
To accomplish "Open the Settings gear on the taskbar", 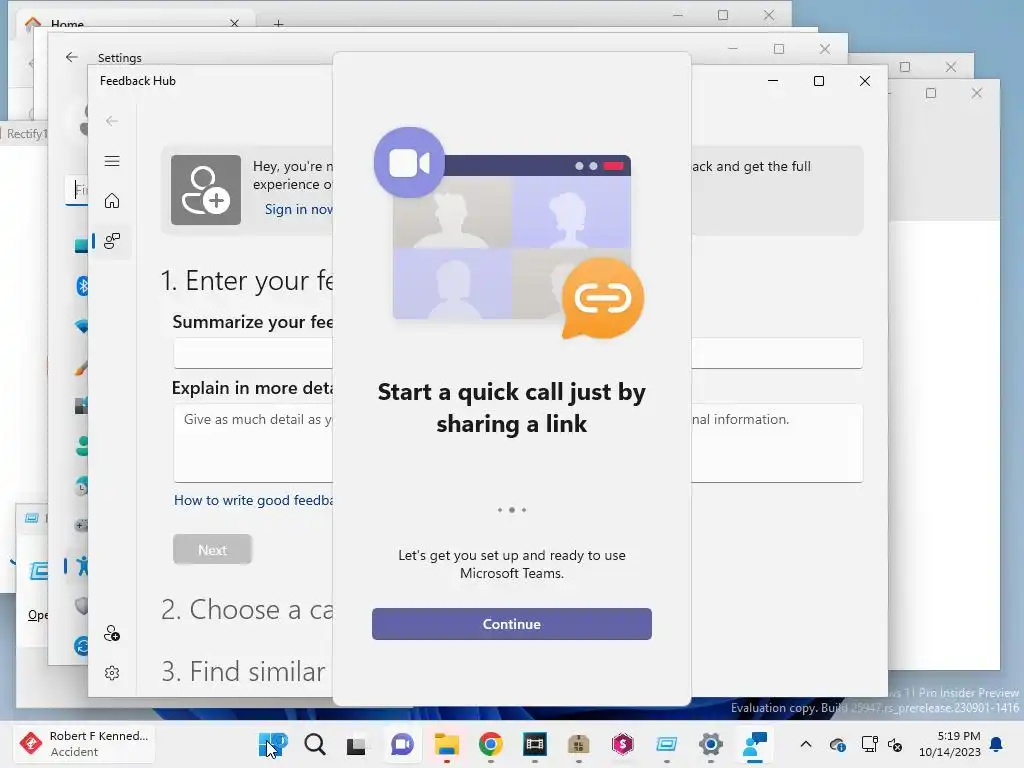I will click(x=711, y=744).
